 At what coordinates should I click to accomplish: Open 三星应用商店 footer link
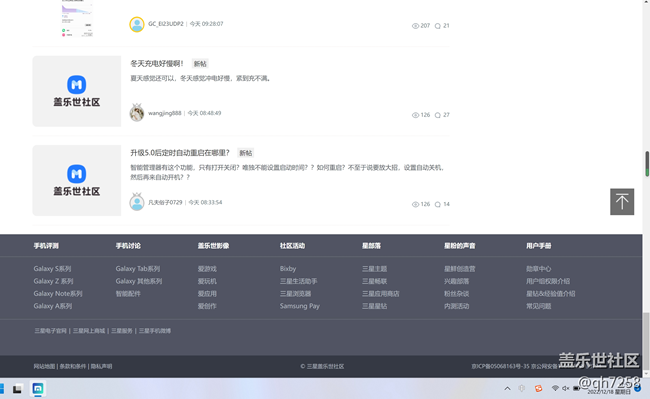click(381, 293)
